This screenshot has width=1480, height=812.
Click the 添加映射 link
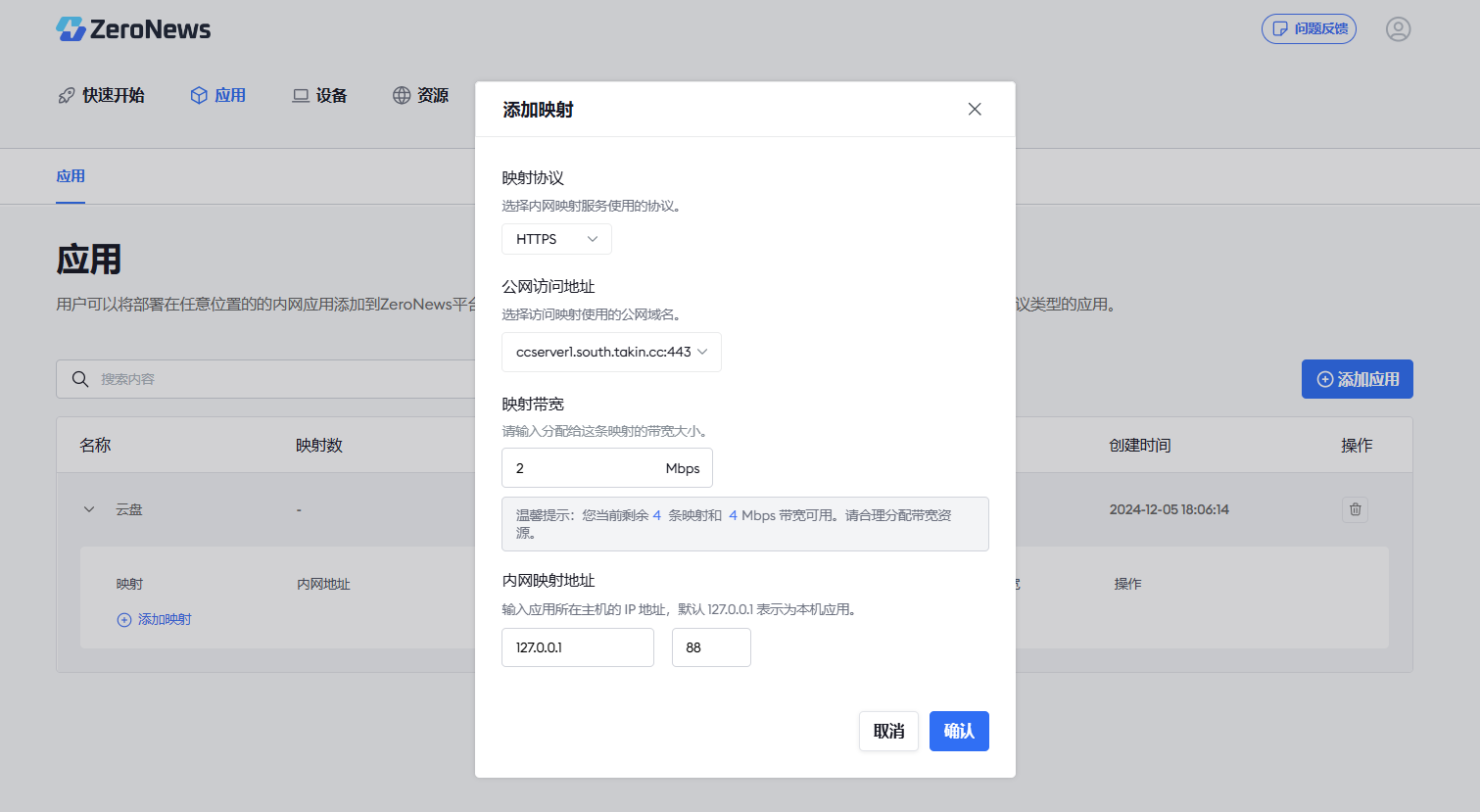point(154,619)
